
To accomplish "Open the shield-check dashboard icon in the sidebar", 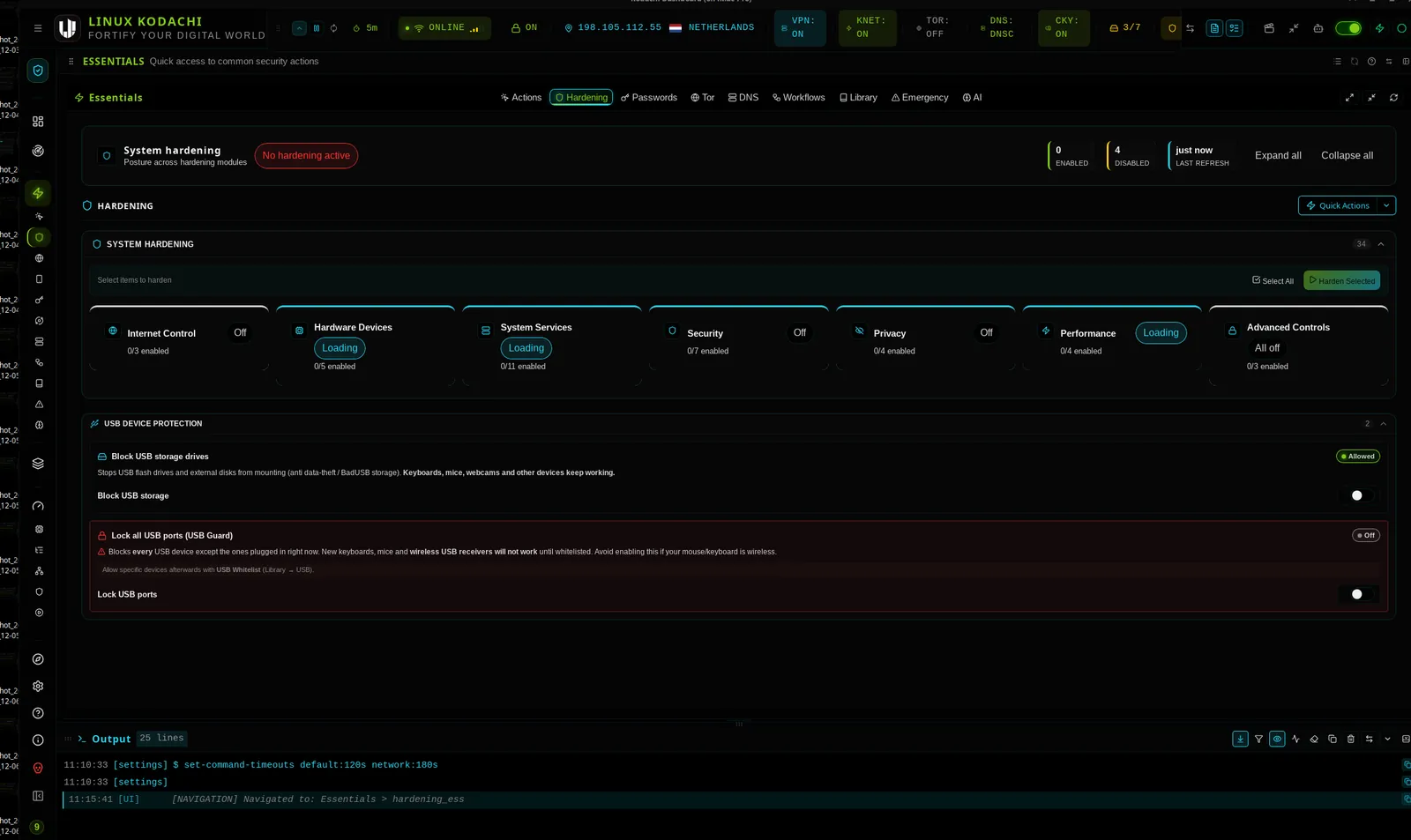I will [x=38, y=71].
